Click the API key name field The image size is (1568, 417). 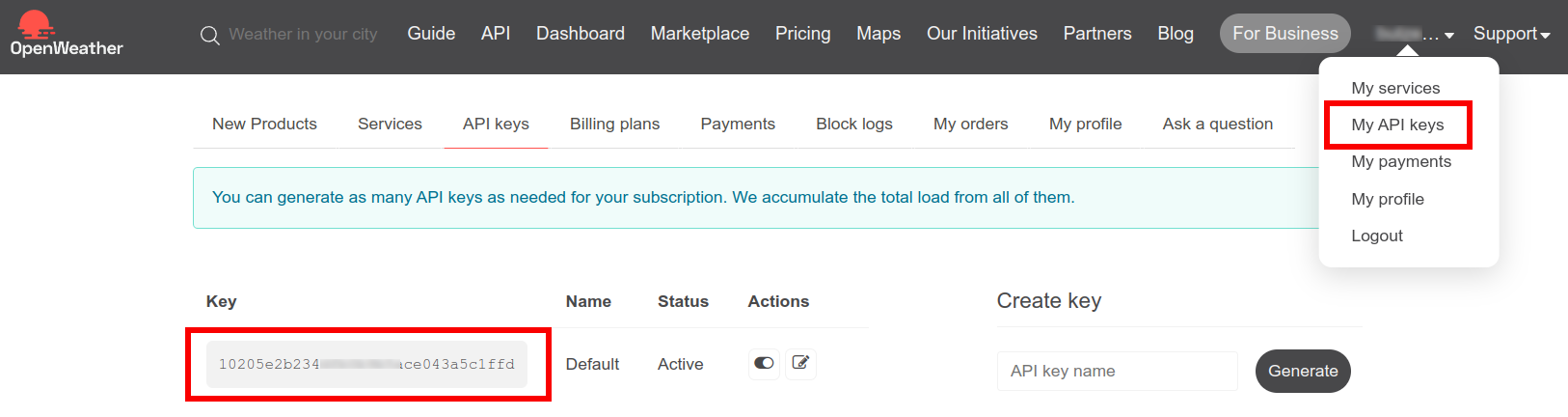[x=1117, y=371]
